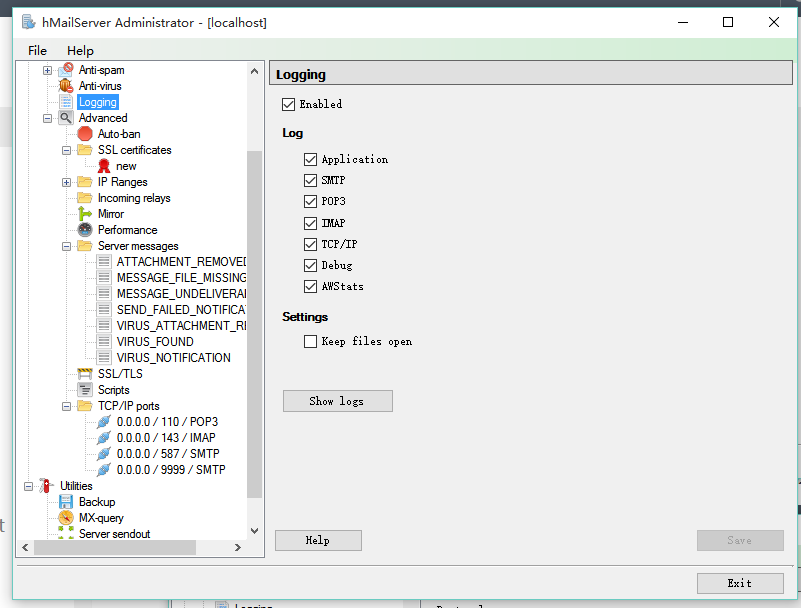Screen dimensions: 801x608
Task: Click the Anti-virus bug icon
Action: pos(66,86)
